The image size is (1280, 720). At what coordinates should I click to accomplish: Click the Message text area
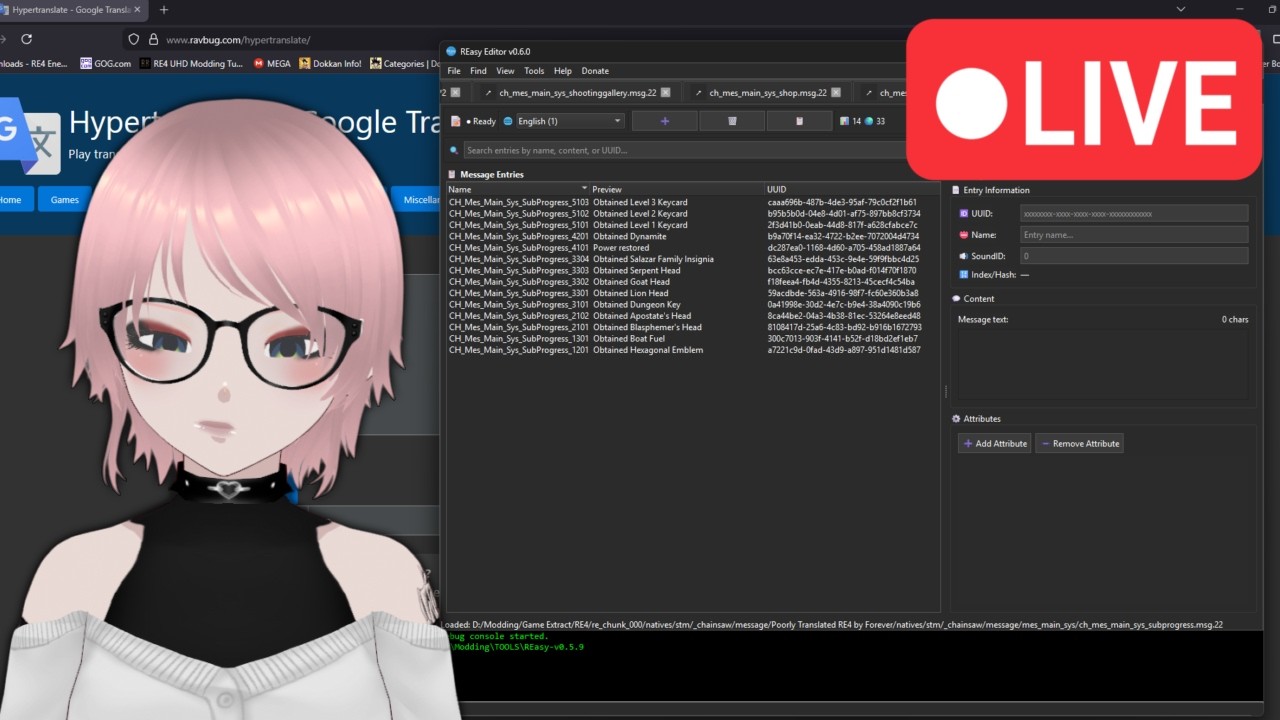(x=1103, y=365)
